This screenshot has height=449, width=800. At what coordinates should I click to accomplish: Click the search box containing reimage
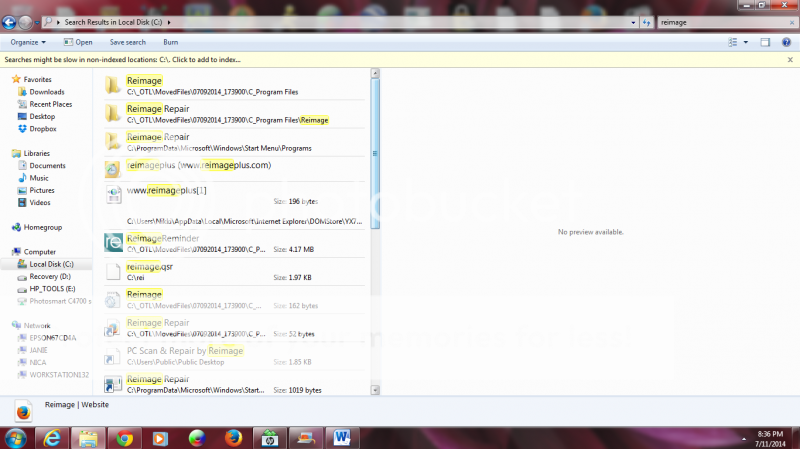point(722,22)
